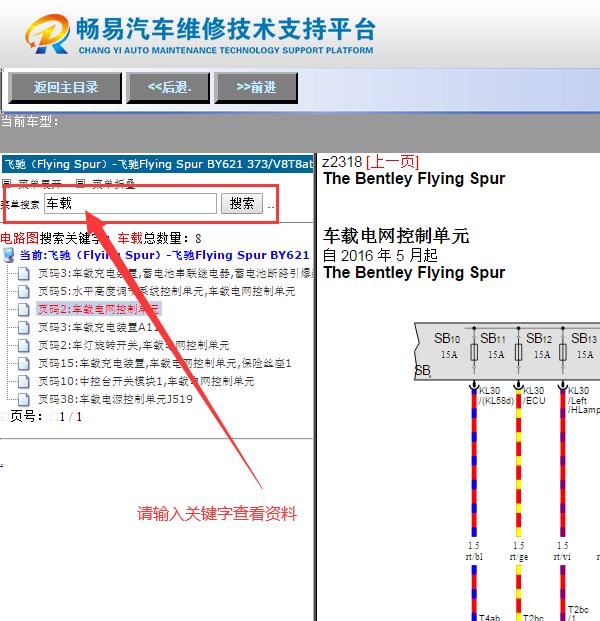Screen dimensions: 600x621
Task: Click the red-blue rt/bl wire
Action: pos(474,463)
